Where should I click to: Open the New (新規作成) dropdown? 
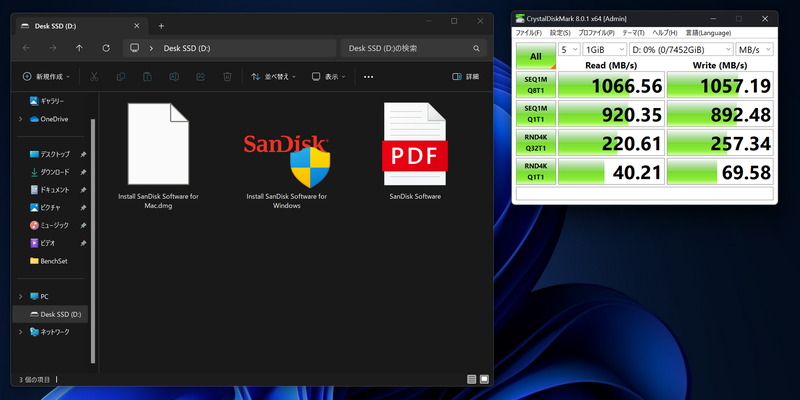(46, 77)
